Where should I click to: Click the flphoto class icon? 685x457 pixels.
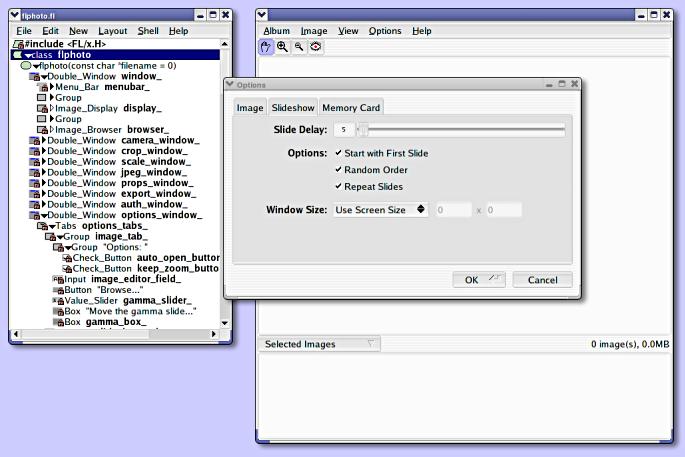[x=19, y=55]
